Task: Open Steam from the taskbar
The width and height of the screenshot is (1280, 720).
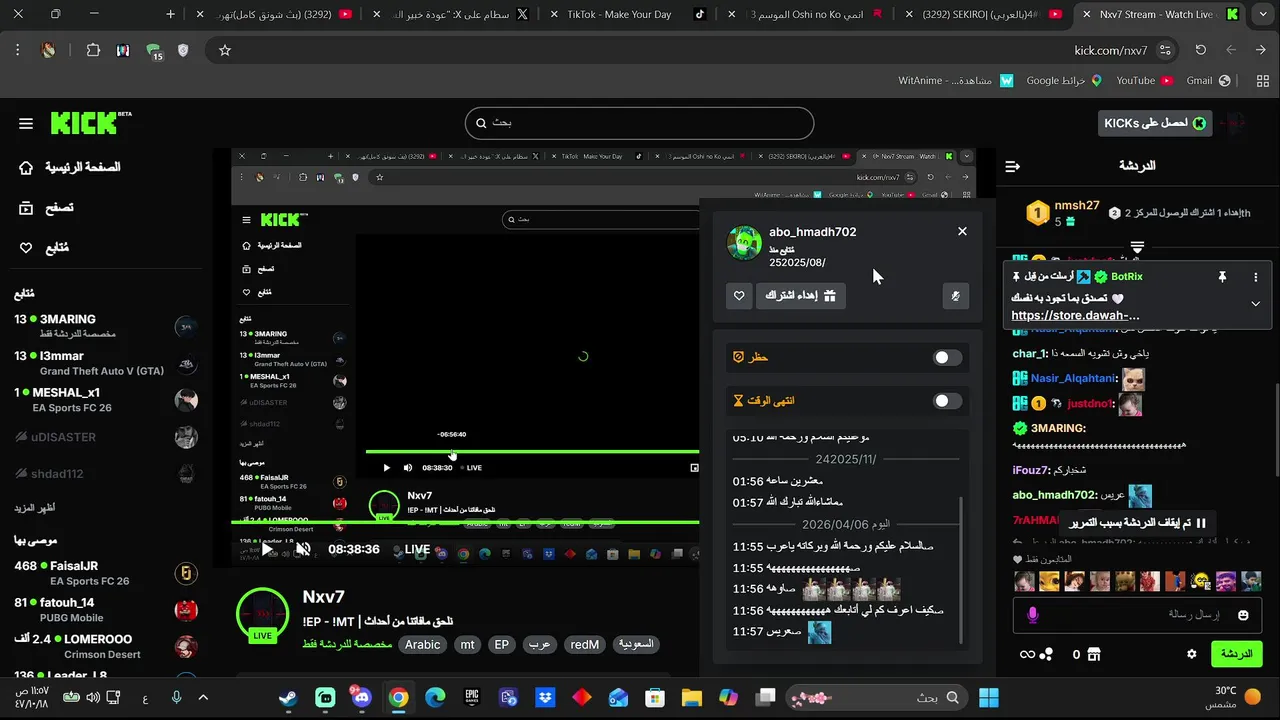Action: click(288, 697)
